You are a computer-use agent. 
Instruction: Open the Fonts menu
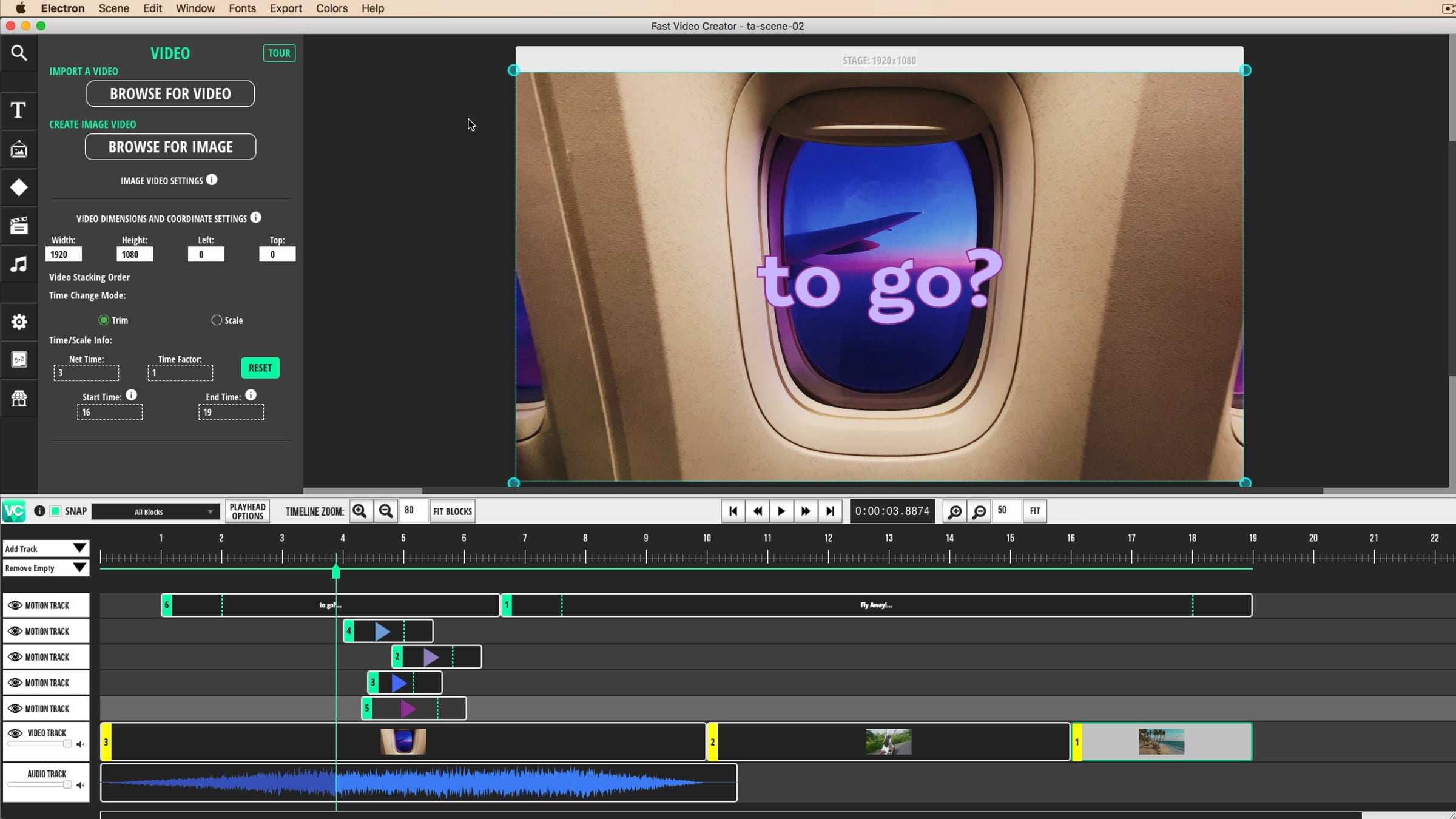click(x=242, y=8)
